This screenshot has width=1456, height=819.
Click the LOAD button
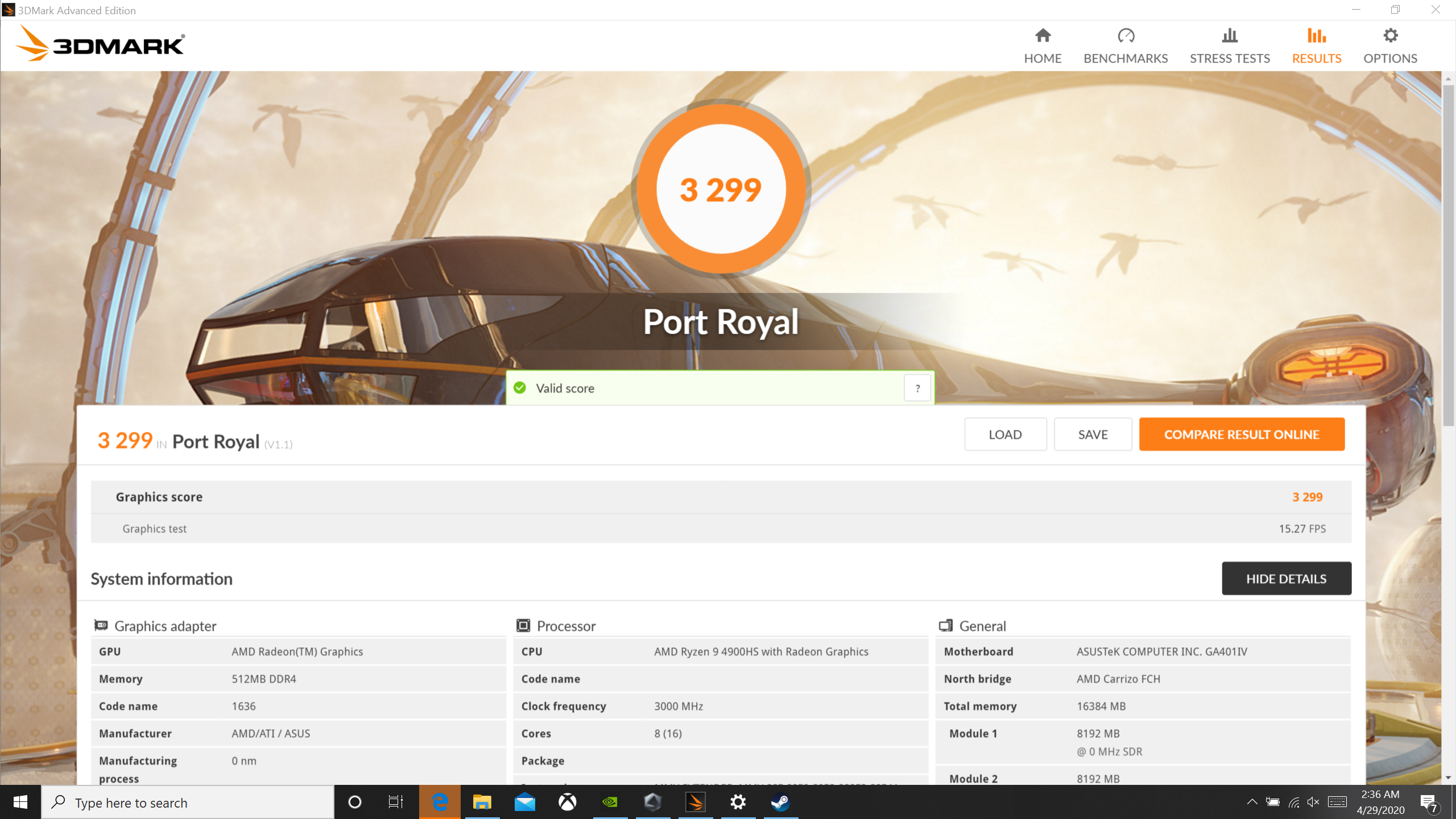(1005, 435)
